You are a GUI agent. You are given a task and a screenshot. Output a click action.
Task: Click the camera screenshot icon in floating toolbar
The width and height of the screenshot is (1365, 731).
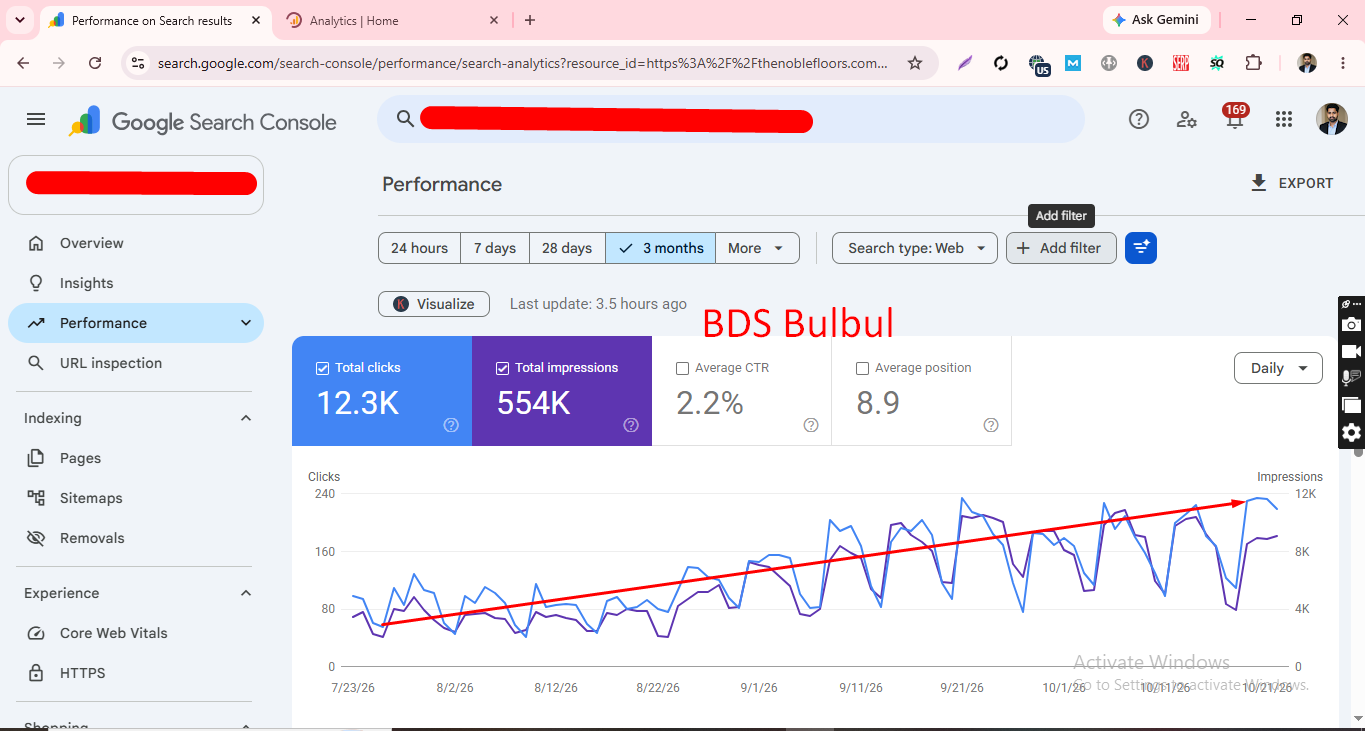(x=1351, y=324)
